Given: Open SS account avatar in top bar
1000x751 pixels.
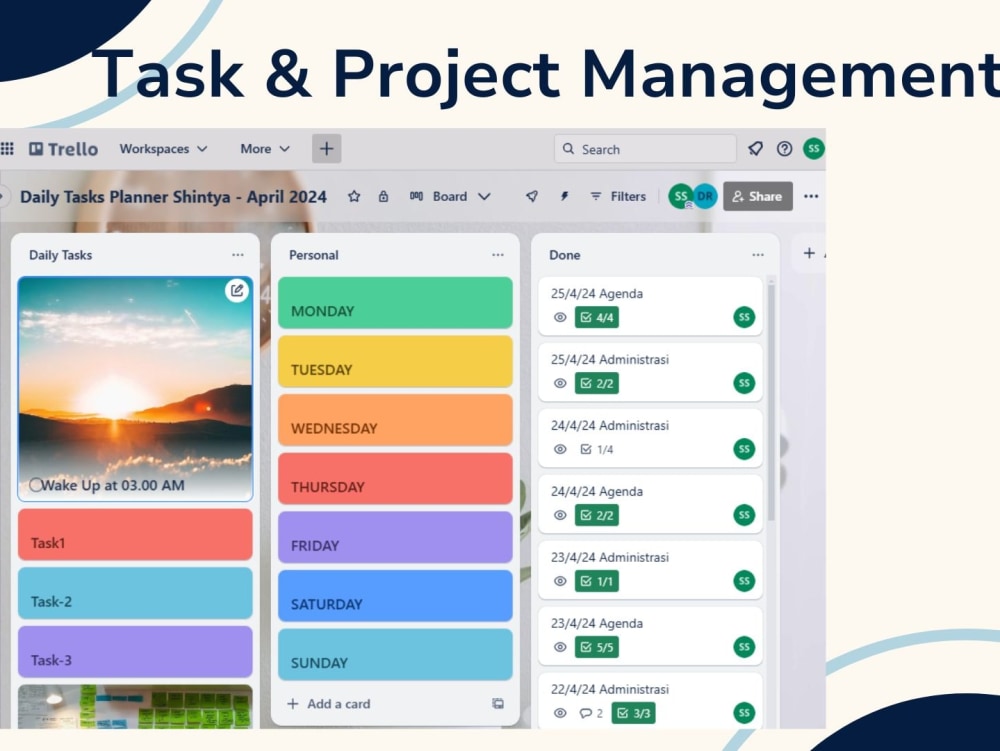Looking at the screenshot, I should (x=813, y=149).
